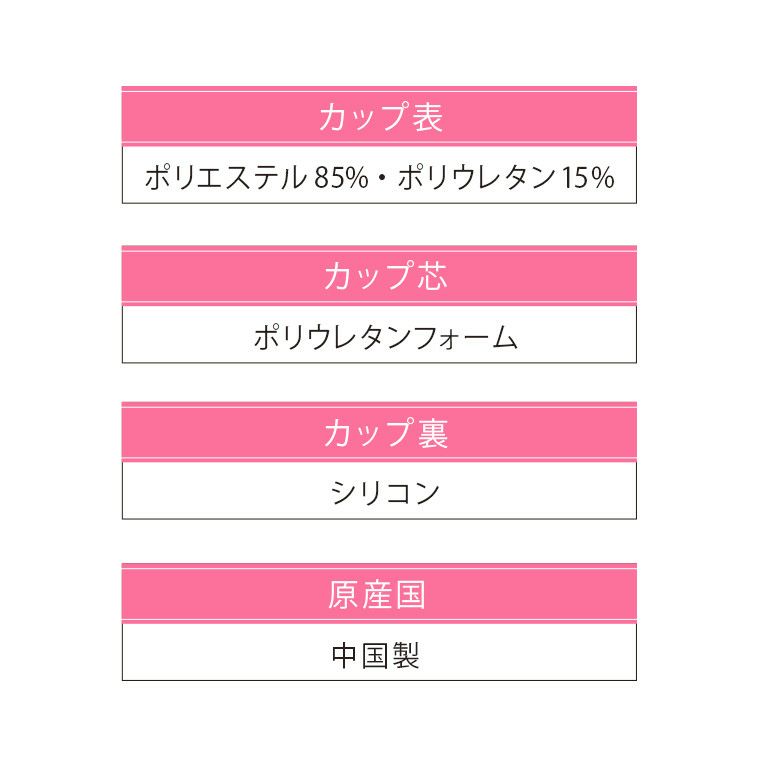The width and height of the screenshot is (770, 770).
Task: Click the 国 character in the 原産国 header
Action: (409, 594)
